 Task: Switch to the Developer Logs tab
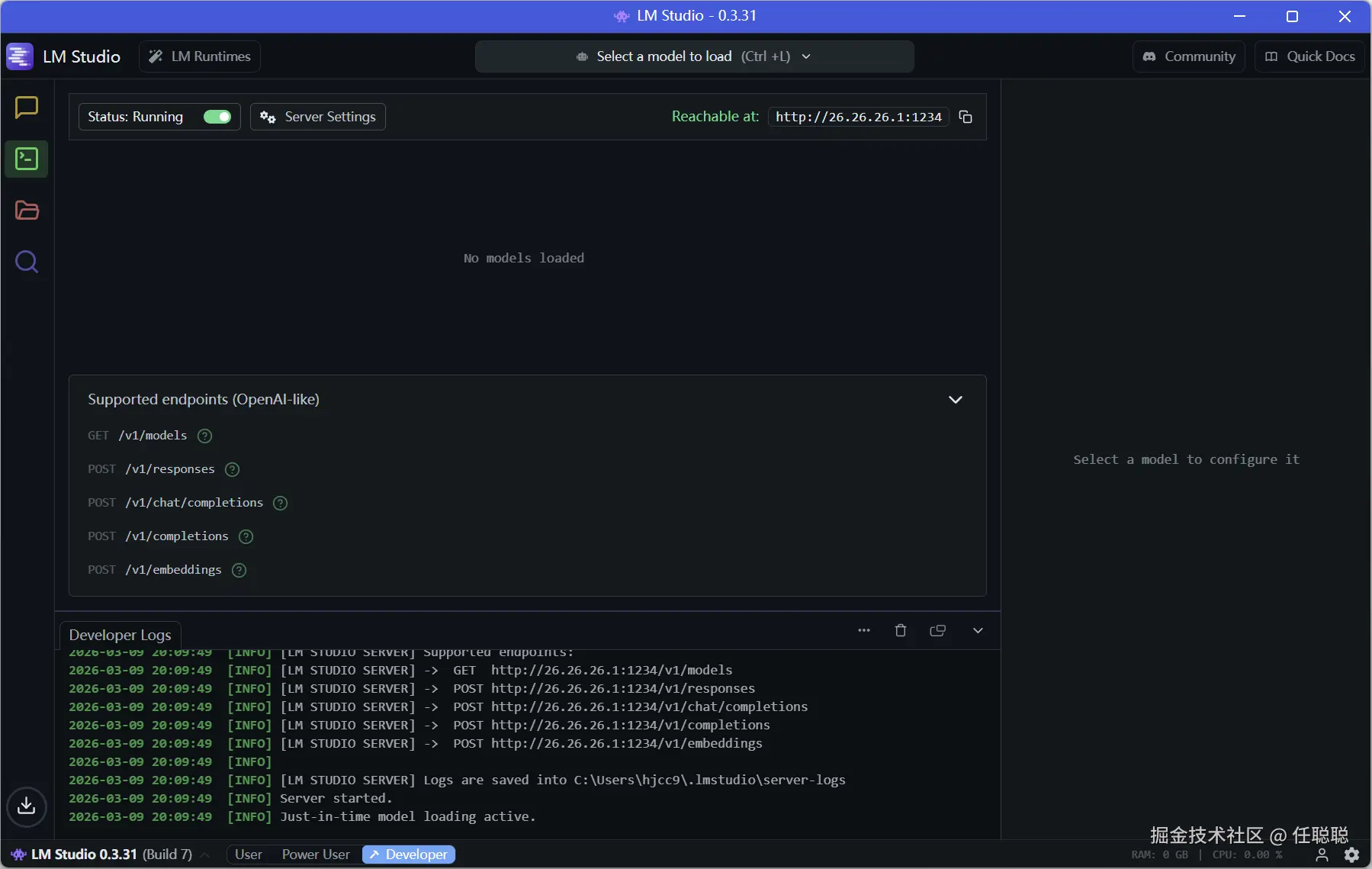[x=120, y=635]
